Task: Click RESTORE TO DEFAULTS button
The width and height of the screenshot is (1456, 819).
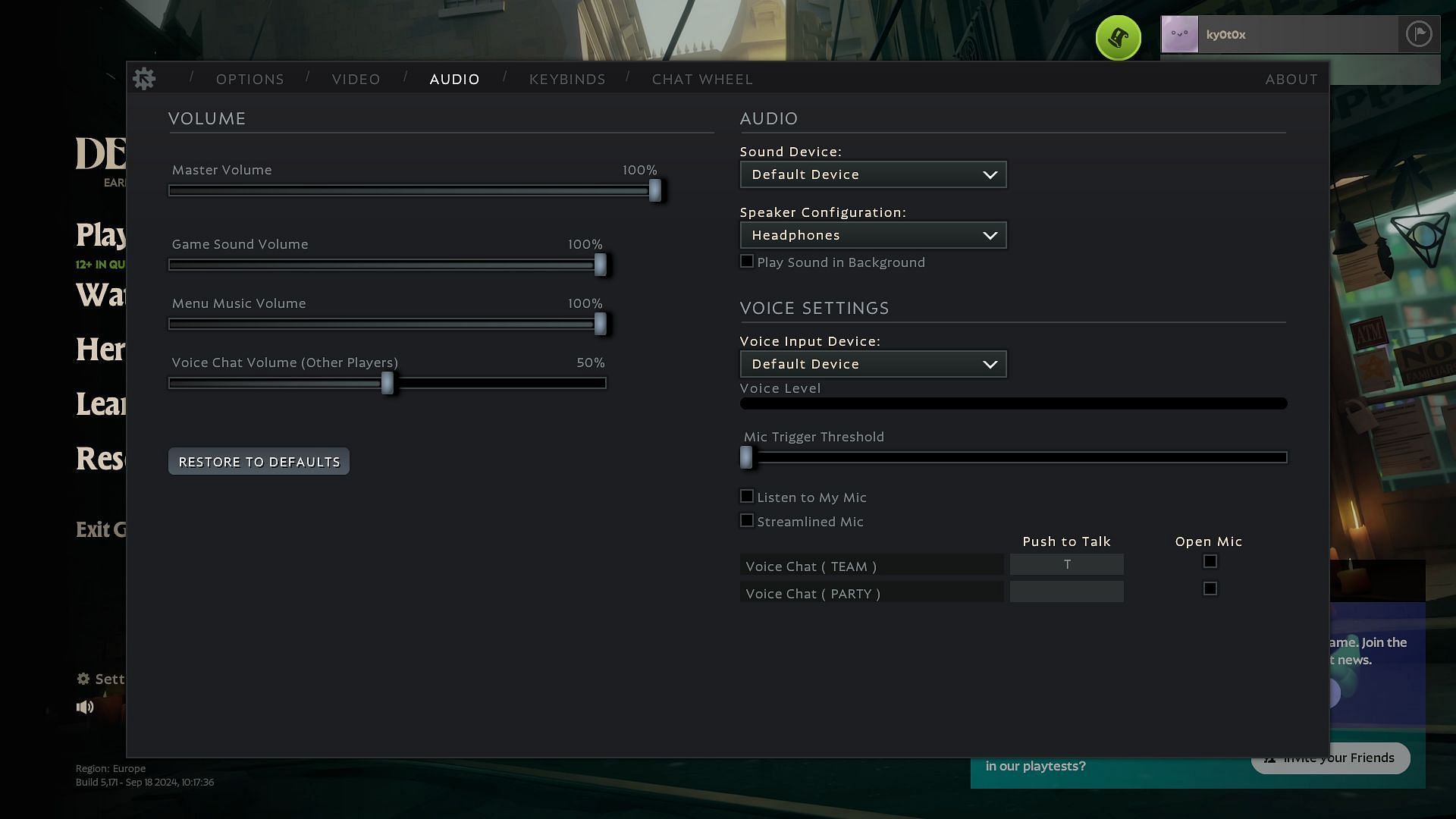Action: 259,461
